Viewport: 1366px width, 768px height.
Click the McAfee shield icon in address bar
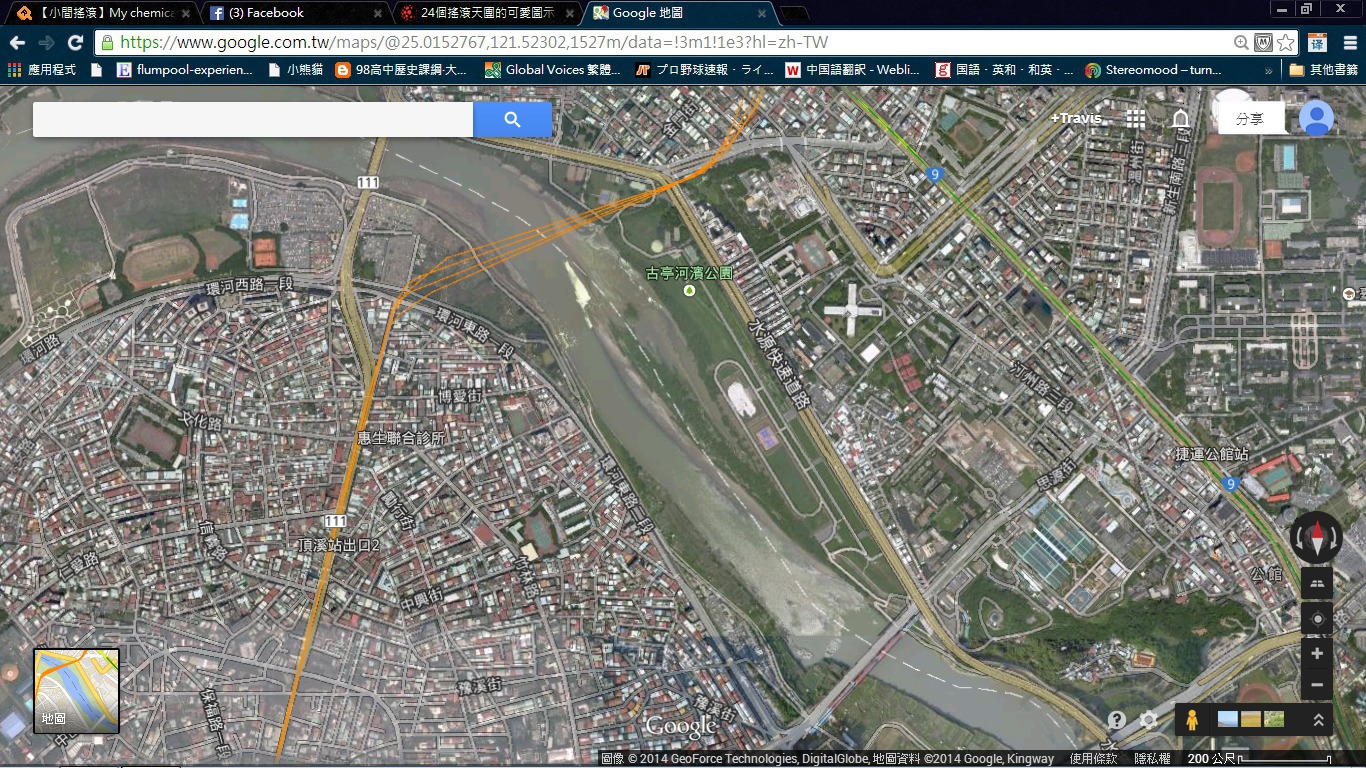pos(1263,43)
